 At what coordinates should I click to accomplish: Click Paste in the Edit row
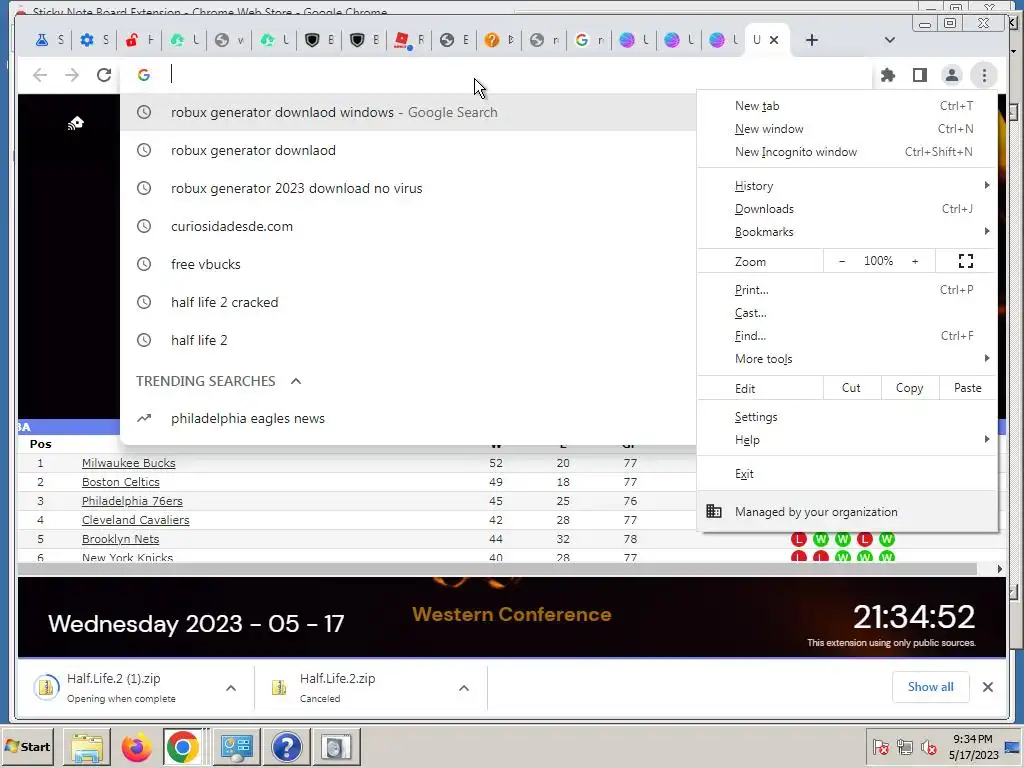point(968,388)
